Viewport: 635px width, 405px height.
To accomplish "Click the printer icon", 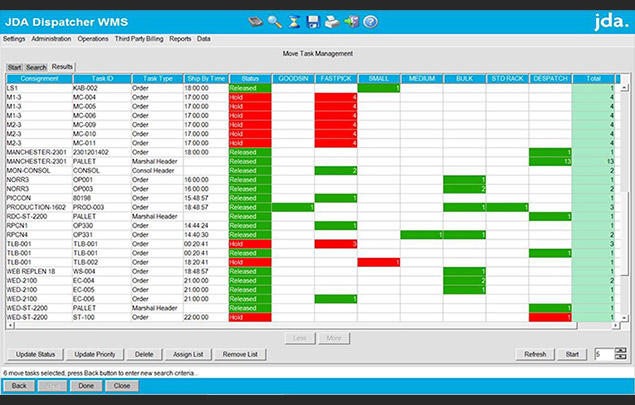I will point(332,22).
